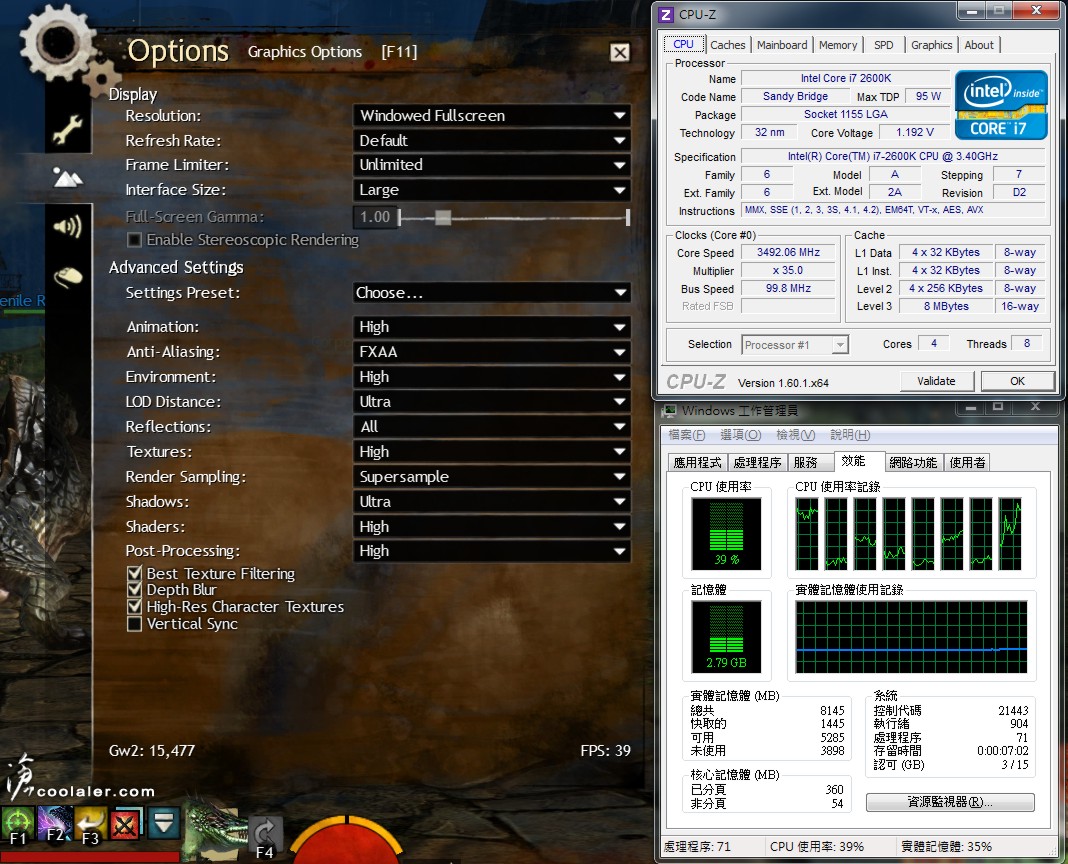Screen dimensions: 1068x864
Task: Open the Shaders quality dropdown
Action: (x=491, y=527)
